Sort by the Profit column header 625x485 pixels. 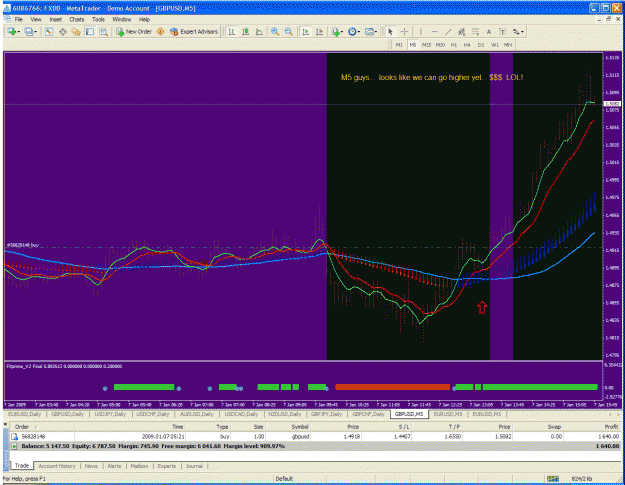click(x=611, y=426)
